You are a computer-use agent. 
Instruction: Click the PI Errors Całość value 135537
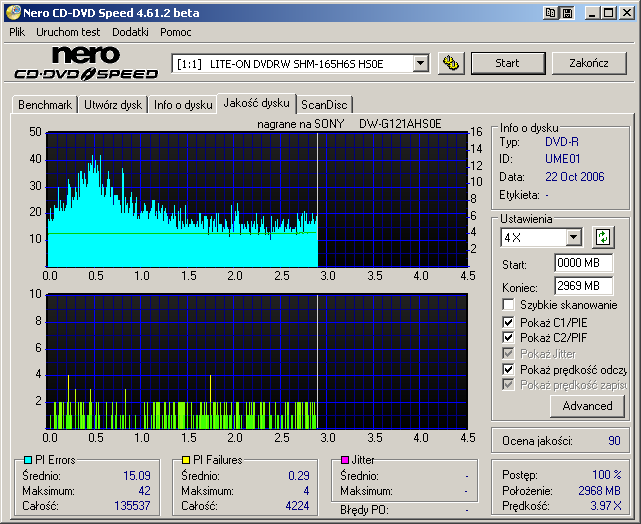[132, 506]
